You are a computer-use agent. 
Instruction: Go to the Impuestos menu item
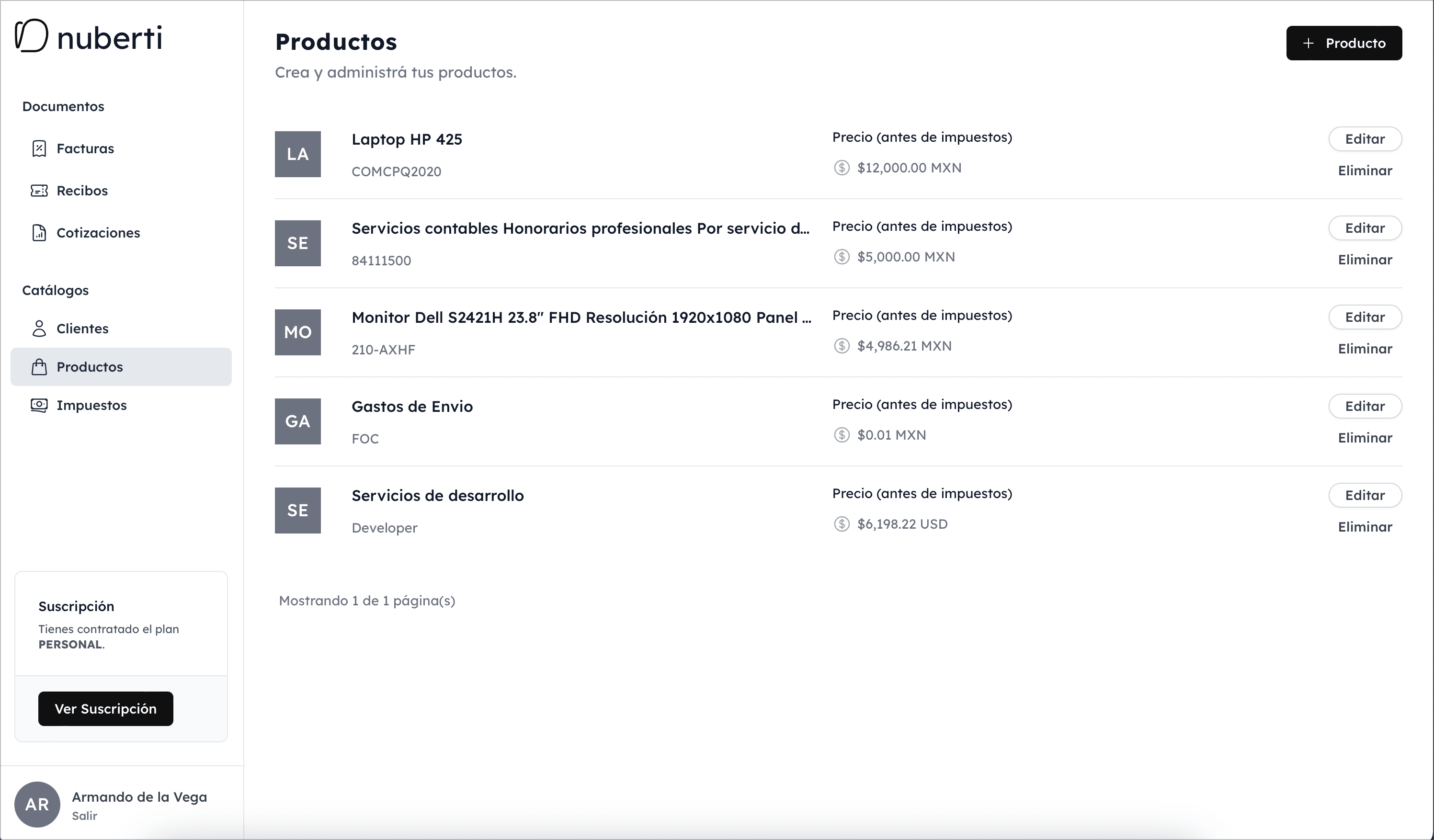point(91,405)
